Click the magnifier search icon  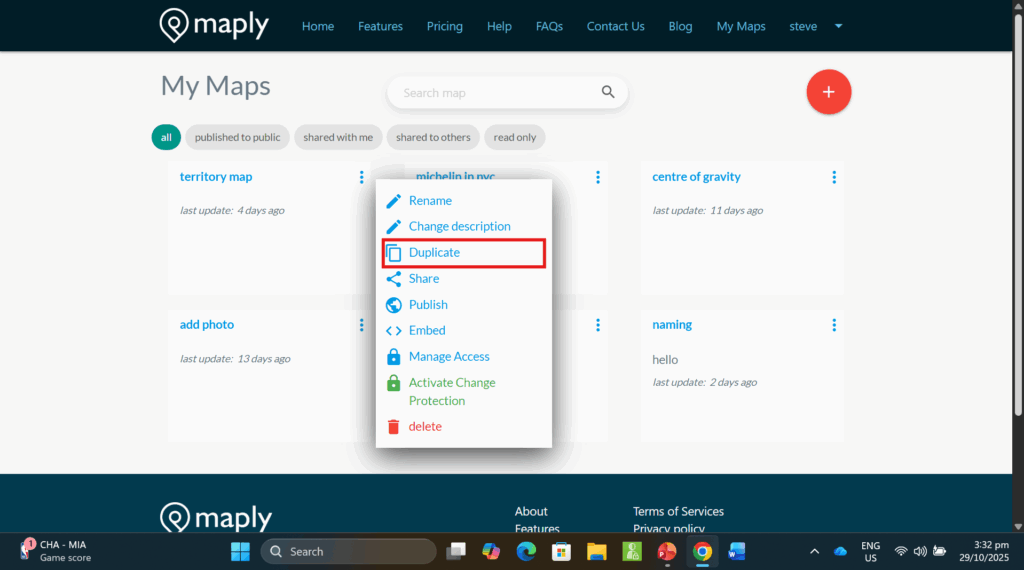point(608,93)
